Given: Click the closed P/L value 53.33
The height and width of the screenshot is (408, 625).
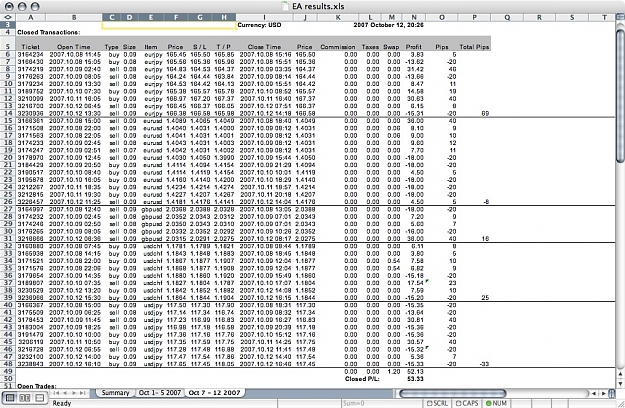Looking at the screenshot, I should (x=415, y=379).
